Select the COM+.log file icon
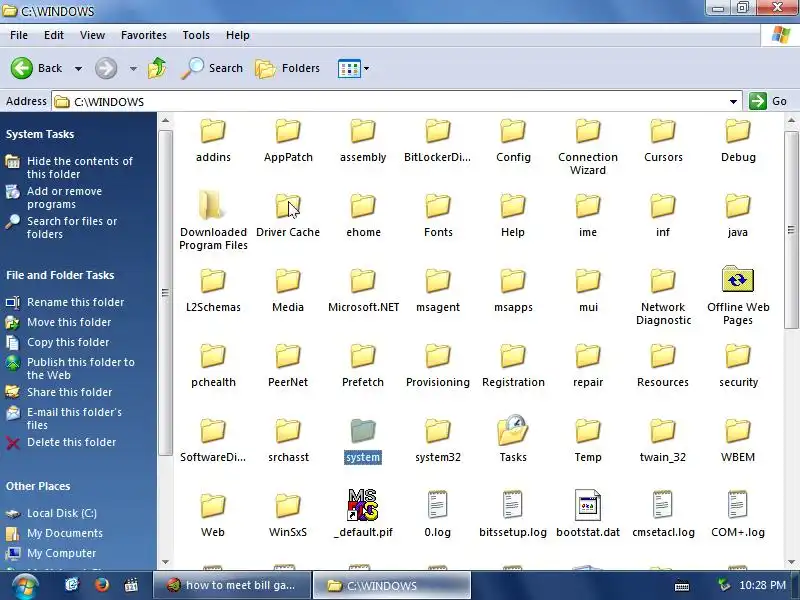This screenshot has width=800, height=600. click(x=738, y=505)
